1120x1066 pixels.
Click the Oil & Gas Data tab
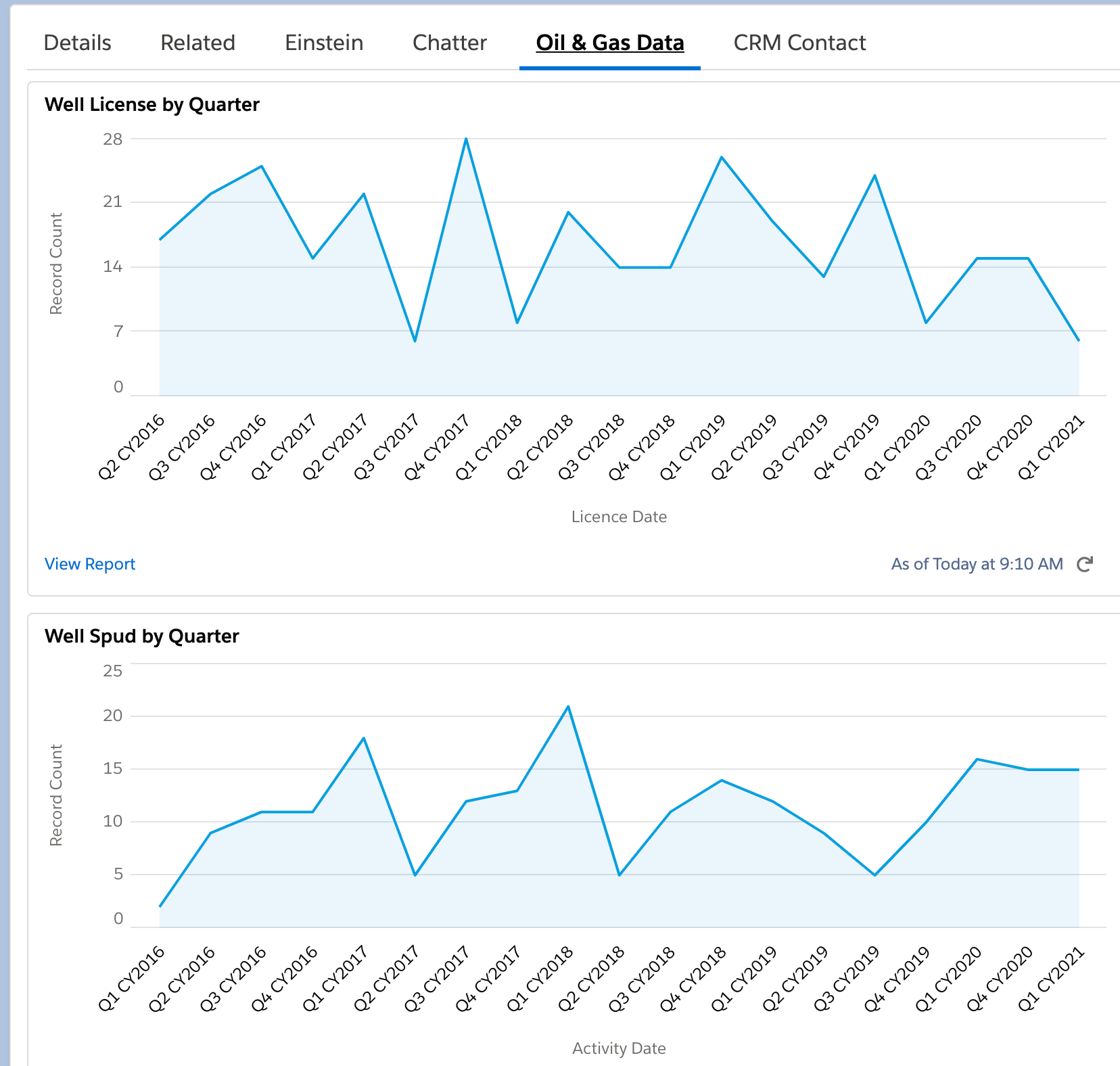pos(610,43)
